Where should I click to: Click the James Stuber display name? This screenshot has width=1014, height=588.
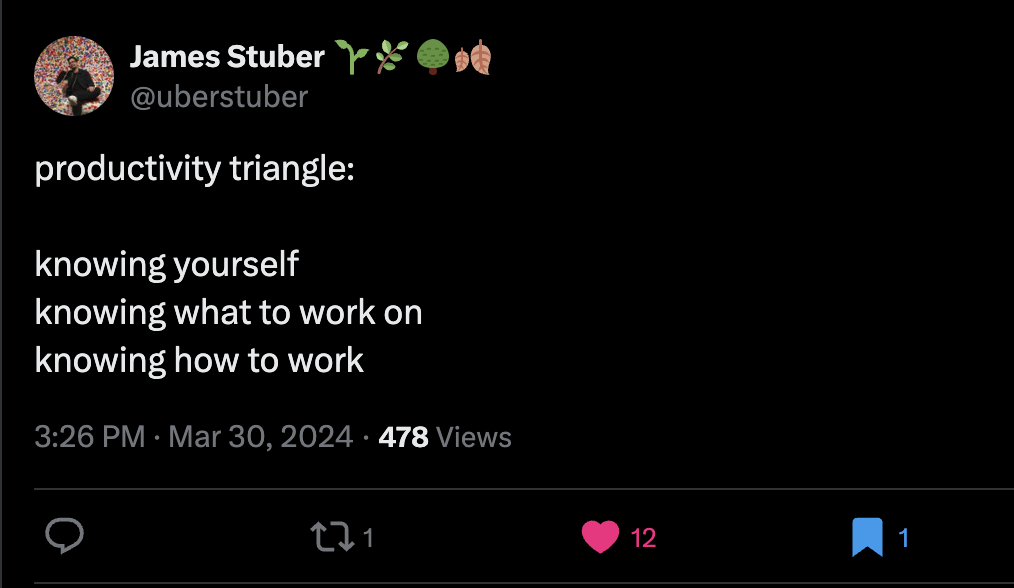(227, 57)
